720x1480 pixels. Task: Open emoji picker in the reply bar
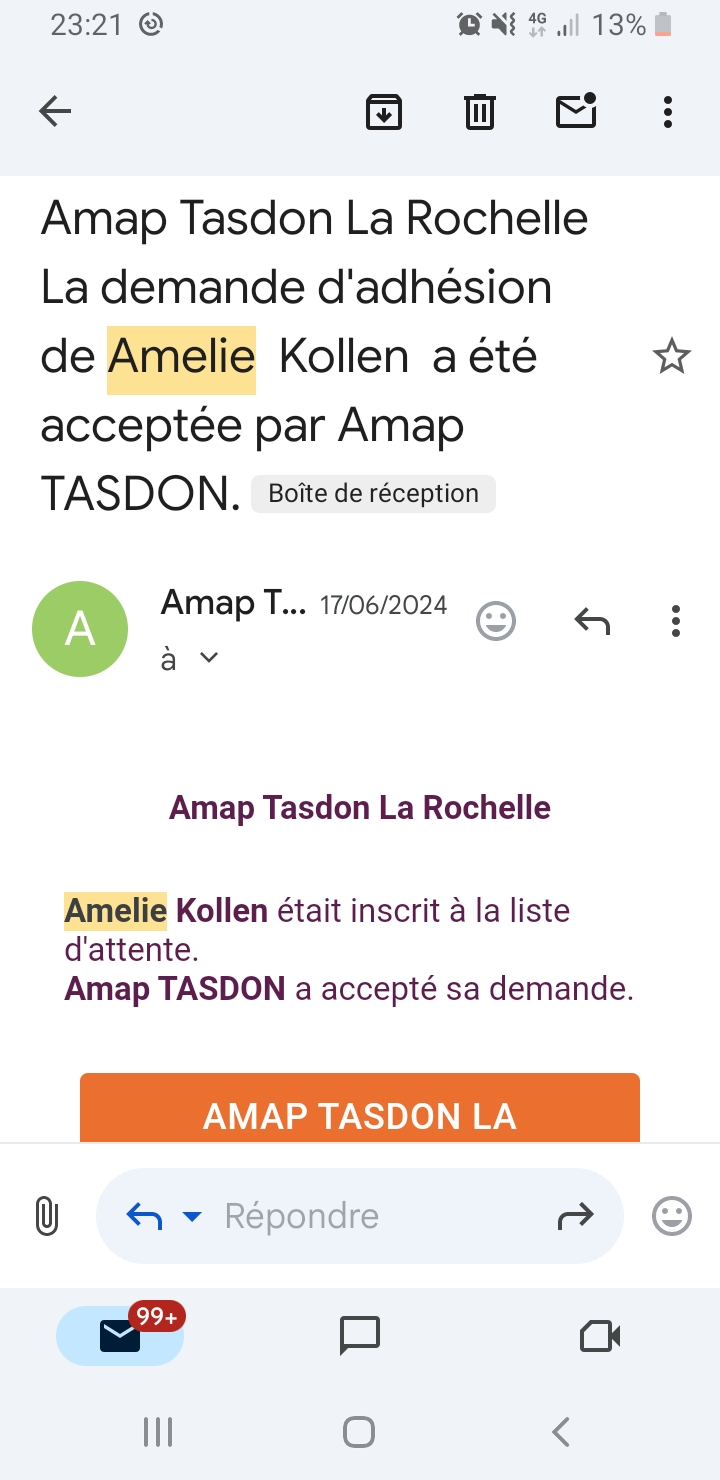[x=671, y=1216]
